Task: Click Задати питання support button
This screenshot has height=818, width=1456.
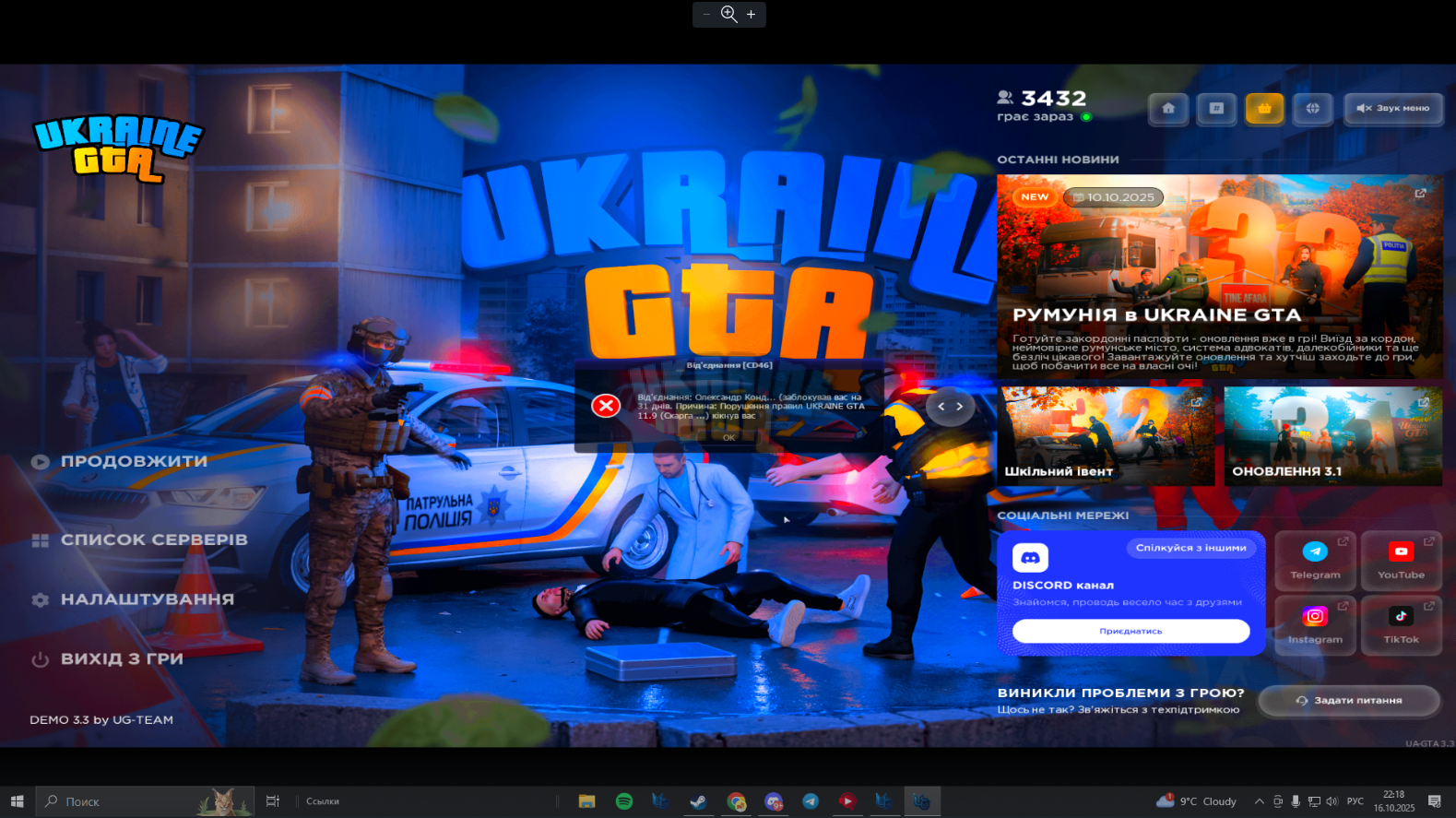Action: [1349, 701]
